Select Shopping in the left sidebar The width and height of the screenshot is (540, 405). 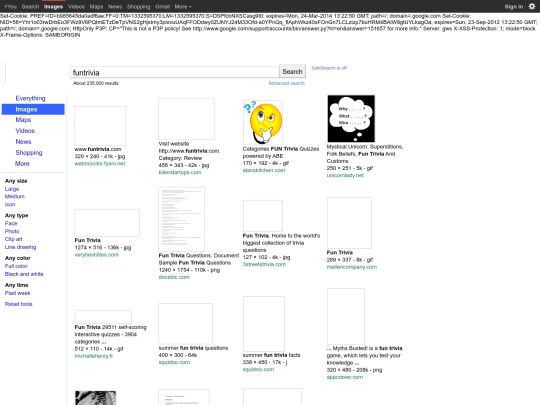[29, 153]
